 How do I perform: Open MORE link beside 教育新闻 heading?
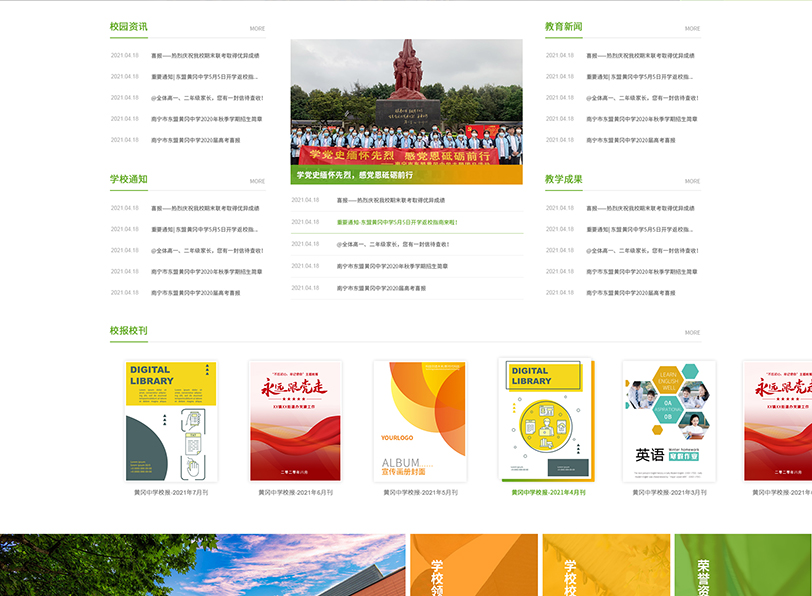[x=692, y=28]
